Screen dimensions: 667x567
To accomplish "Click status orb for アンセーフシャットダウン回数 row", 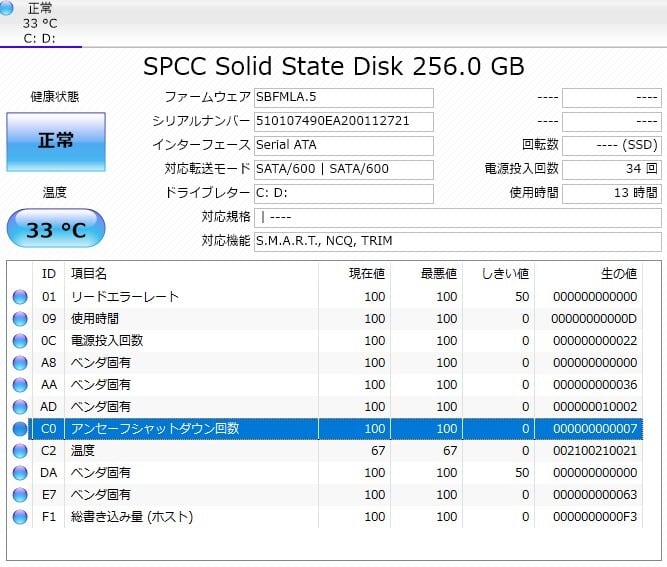I will [x=20, y=429].
